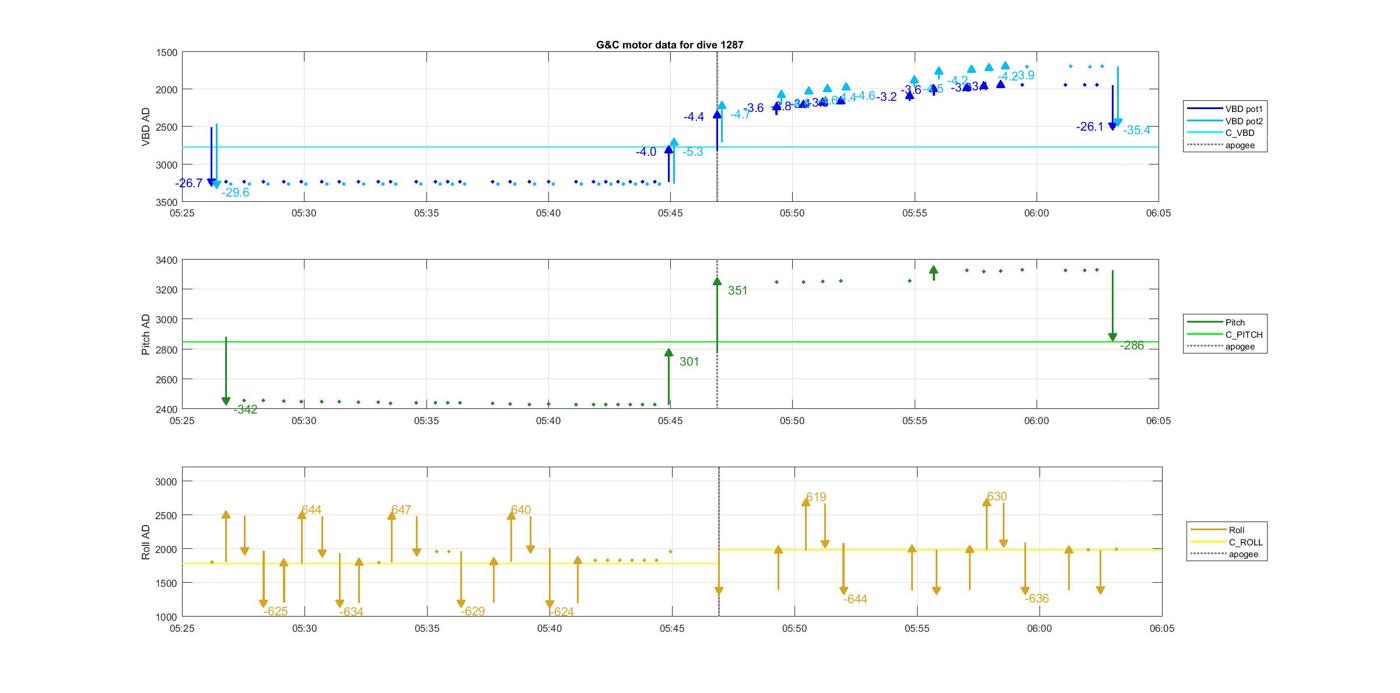This screenshot has width=1400, height=693.
Task: Click the 'Pitch AD' y-axis label
Action: pos(146,335)
